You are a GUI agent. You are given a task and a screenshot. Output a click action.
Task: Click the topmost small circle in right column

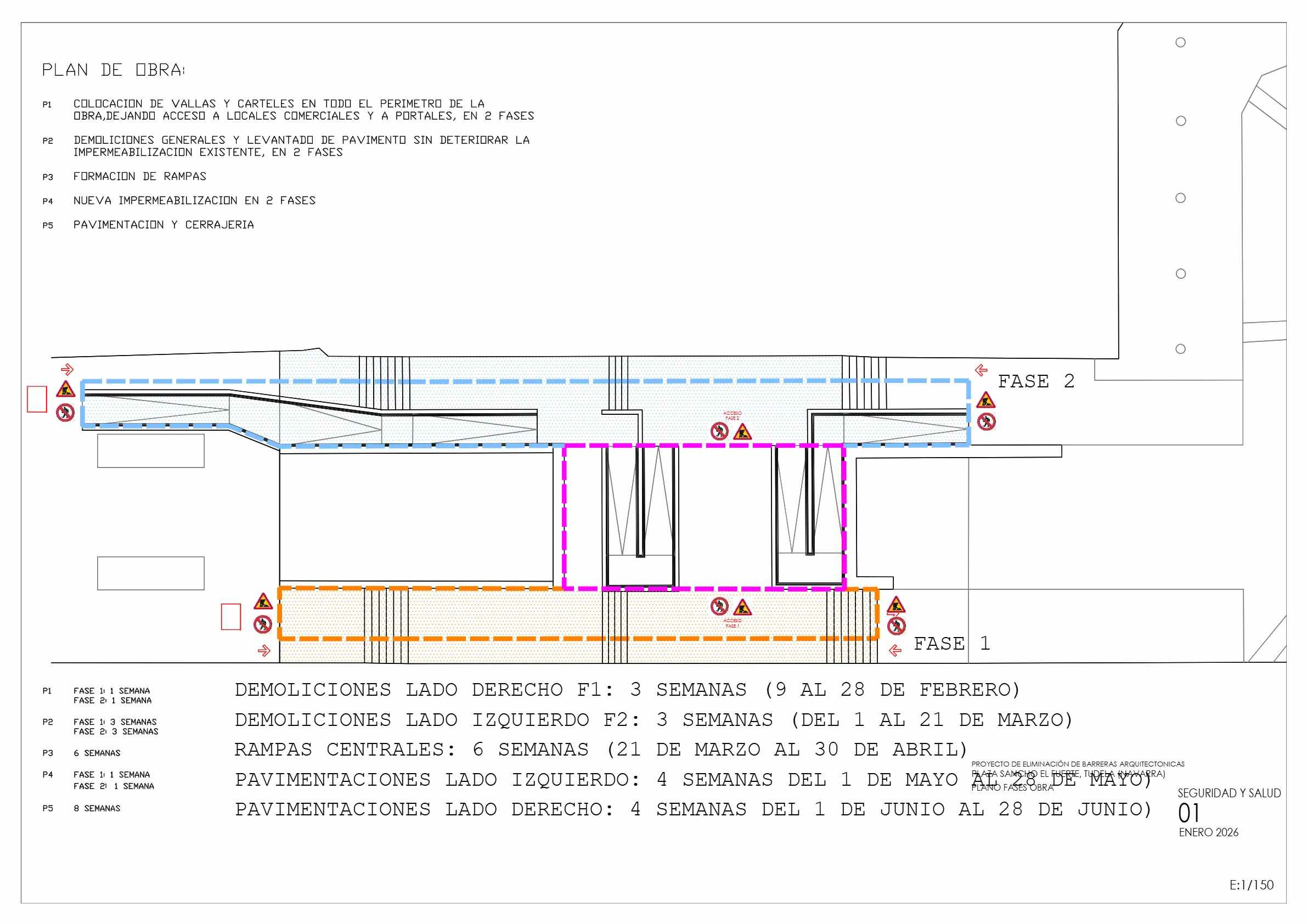[x=1180, y=43]
